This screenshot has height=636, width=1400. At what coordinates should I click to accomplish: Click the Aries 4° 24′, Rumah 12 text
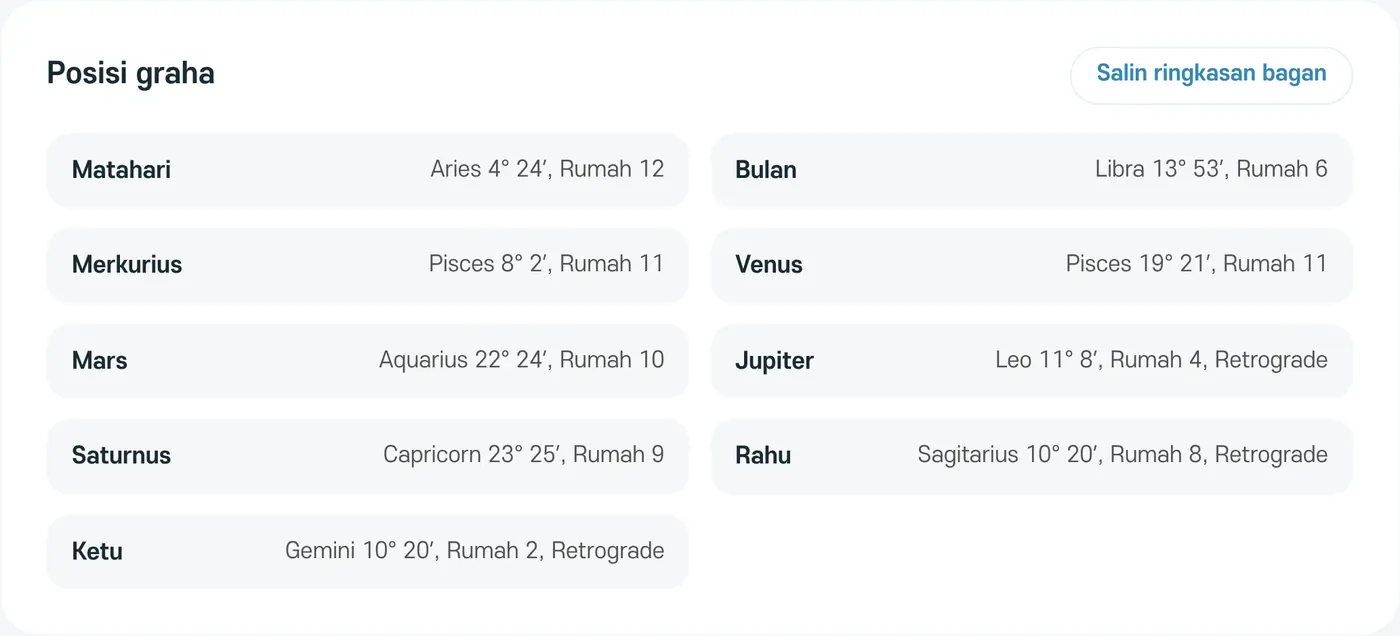(x=547, y=169)
